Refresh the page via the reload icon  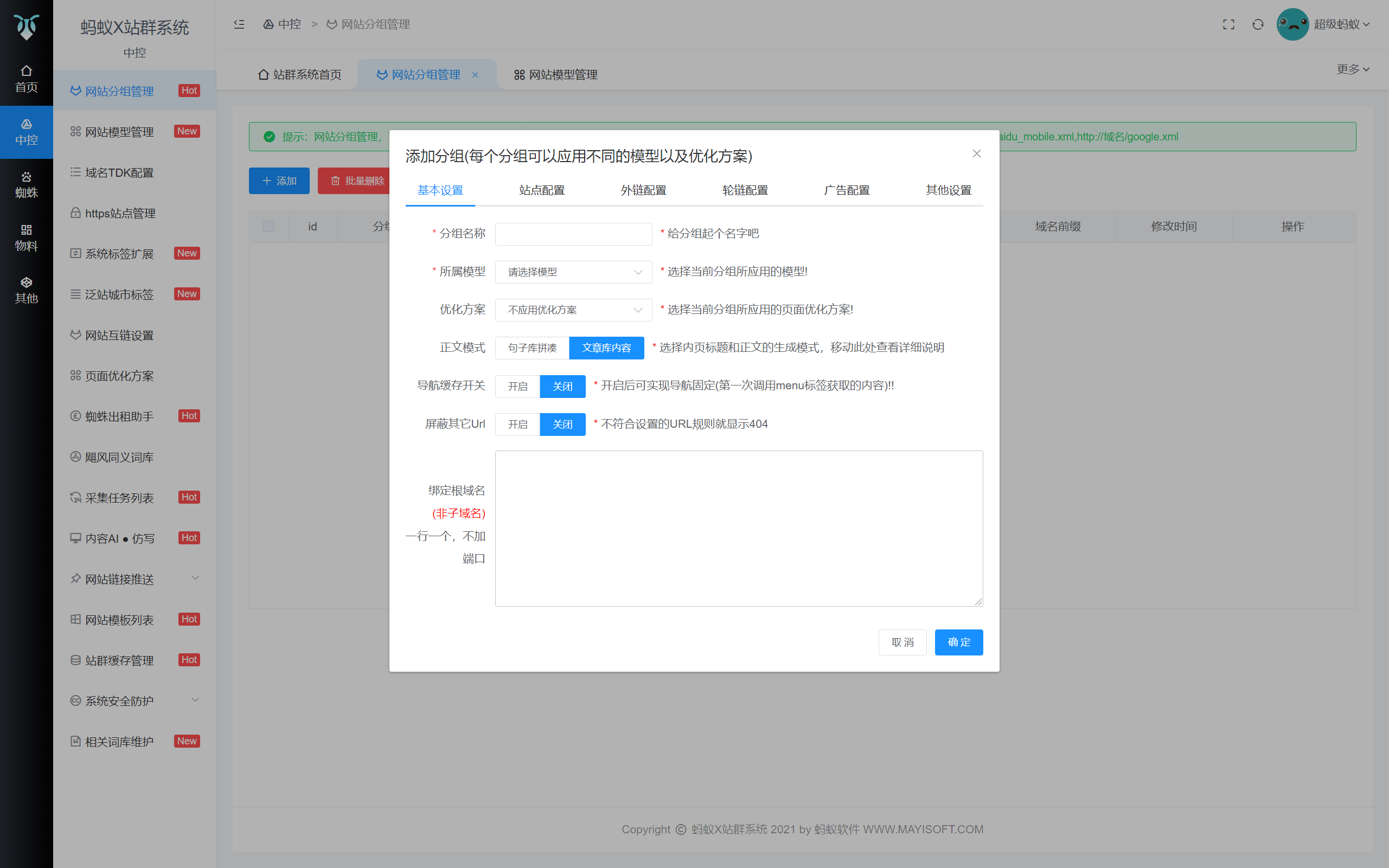coord(1258,24)
